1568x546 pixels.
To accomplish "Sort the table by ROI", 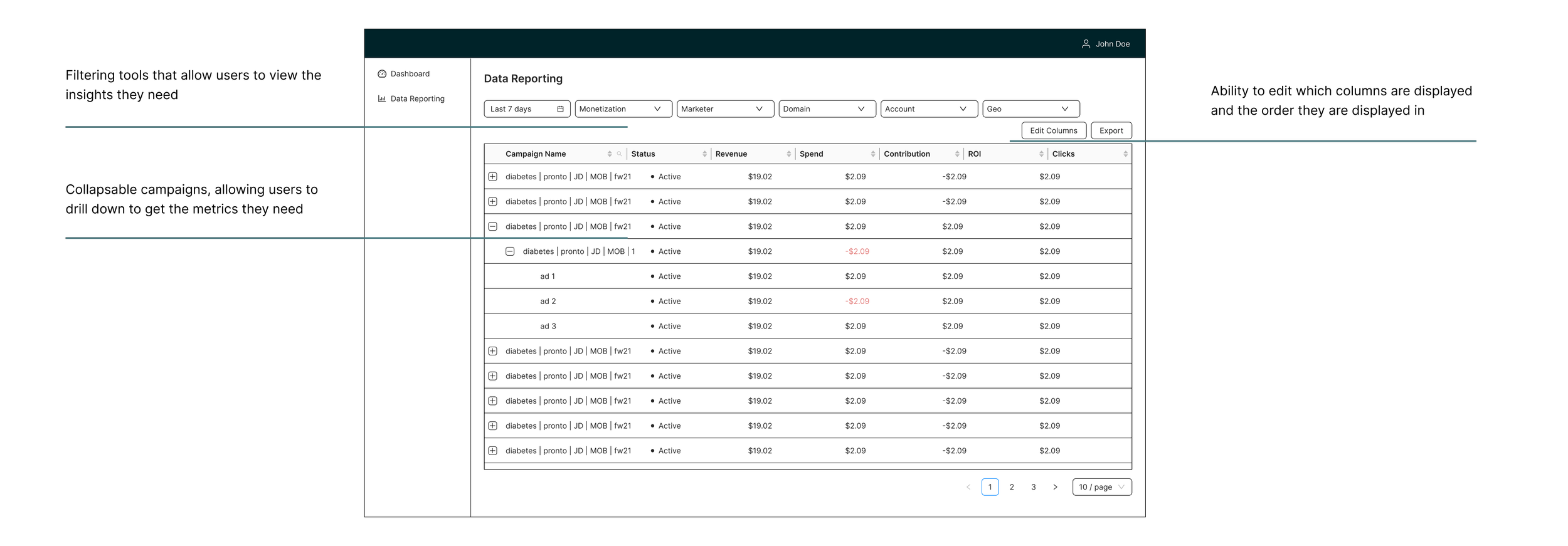I will point(1042,154).
